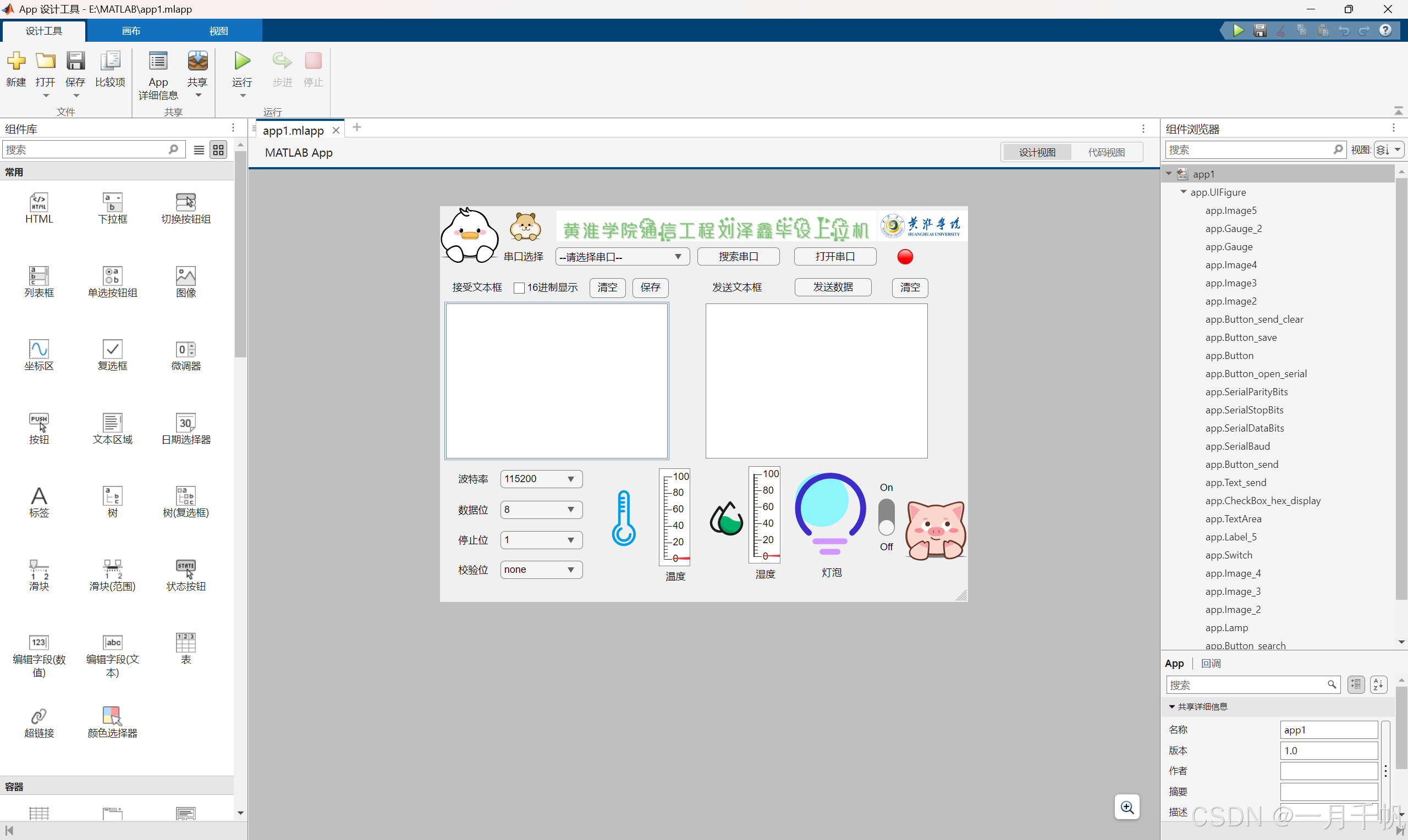Click the Save icon in the ribbon

pos(75,61)
